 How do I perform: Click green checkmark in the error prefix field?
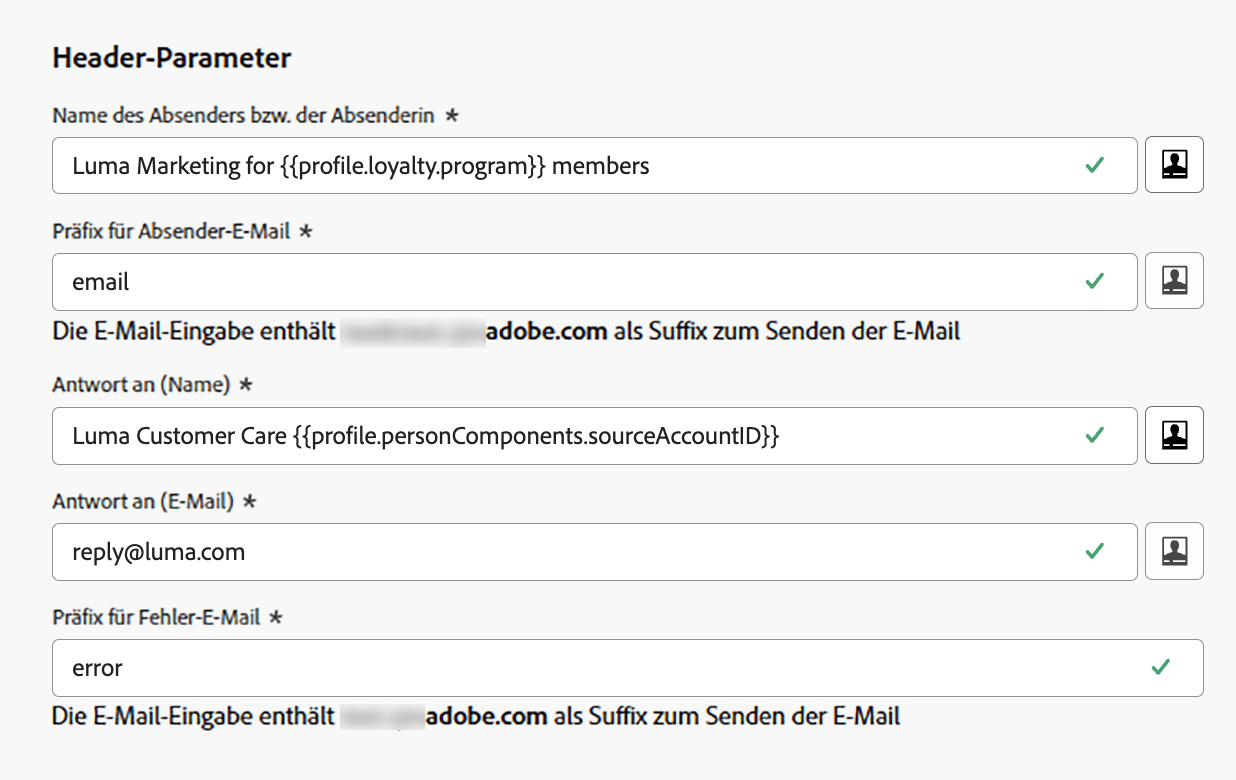1161,667
